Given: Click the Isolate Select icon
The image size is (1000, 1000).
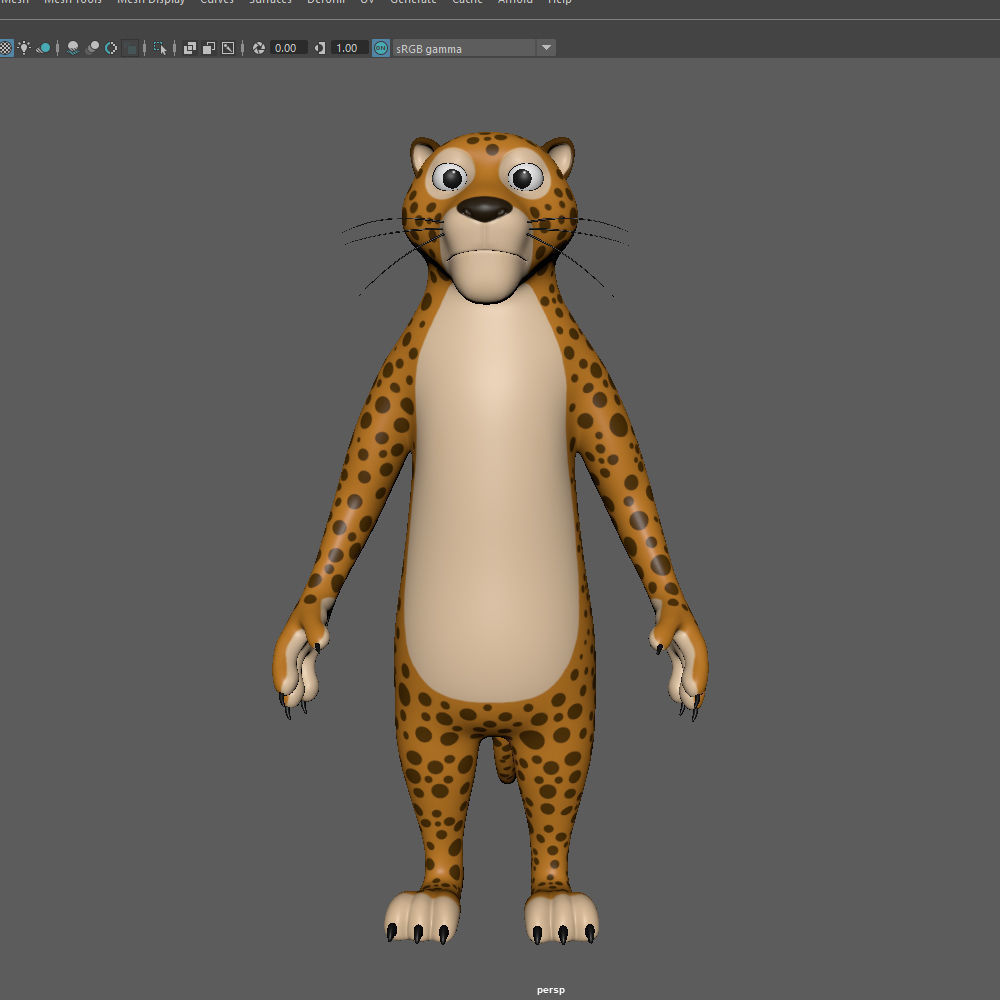Looking at the screenshot, I should point(160,48).
